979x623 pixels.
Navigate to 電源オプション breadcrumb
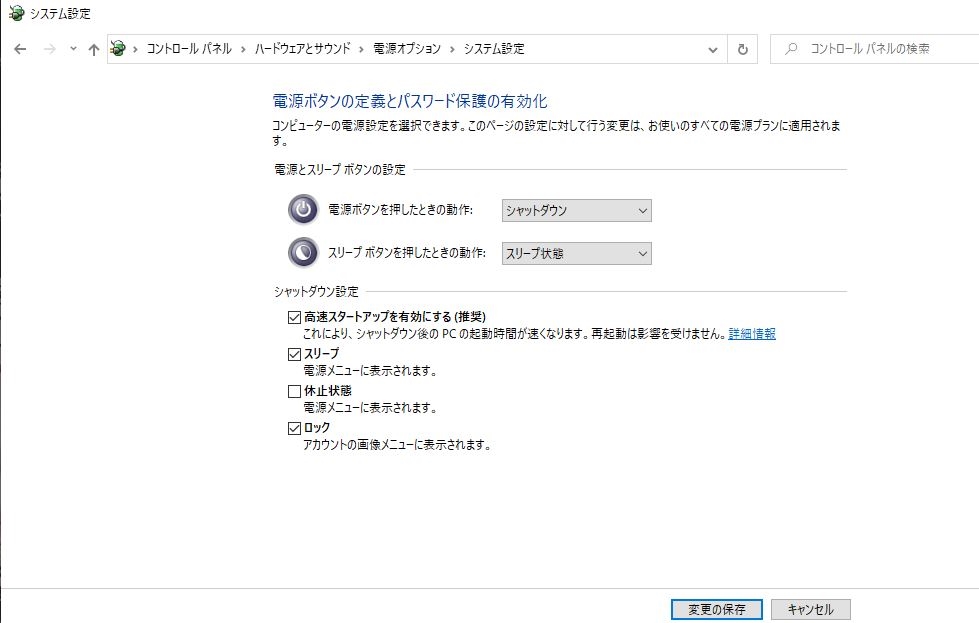point(407,49)
